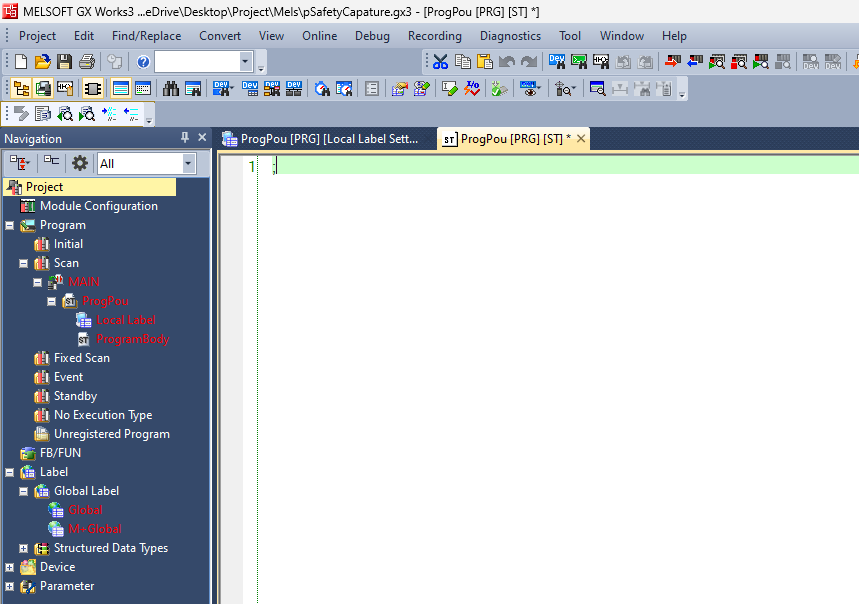Switch to ProgPou Local Label Setting tab
The width and height of the screenshot is (859, 604).
point(321,139)
